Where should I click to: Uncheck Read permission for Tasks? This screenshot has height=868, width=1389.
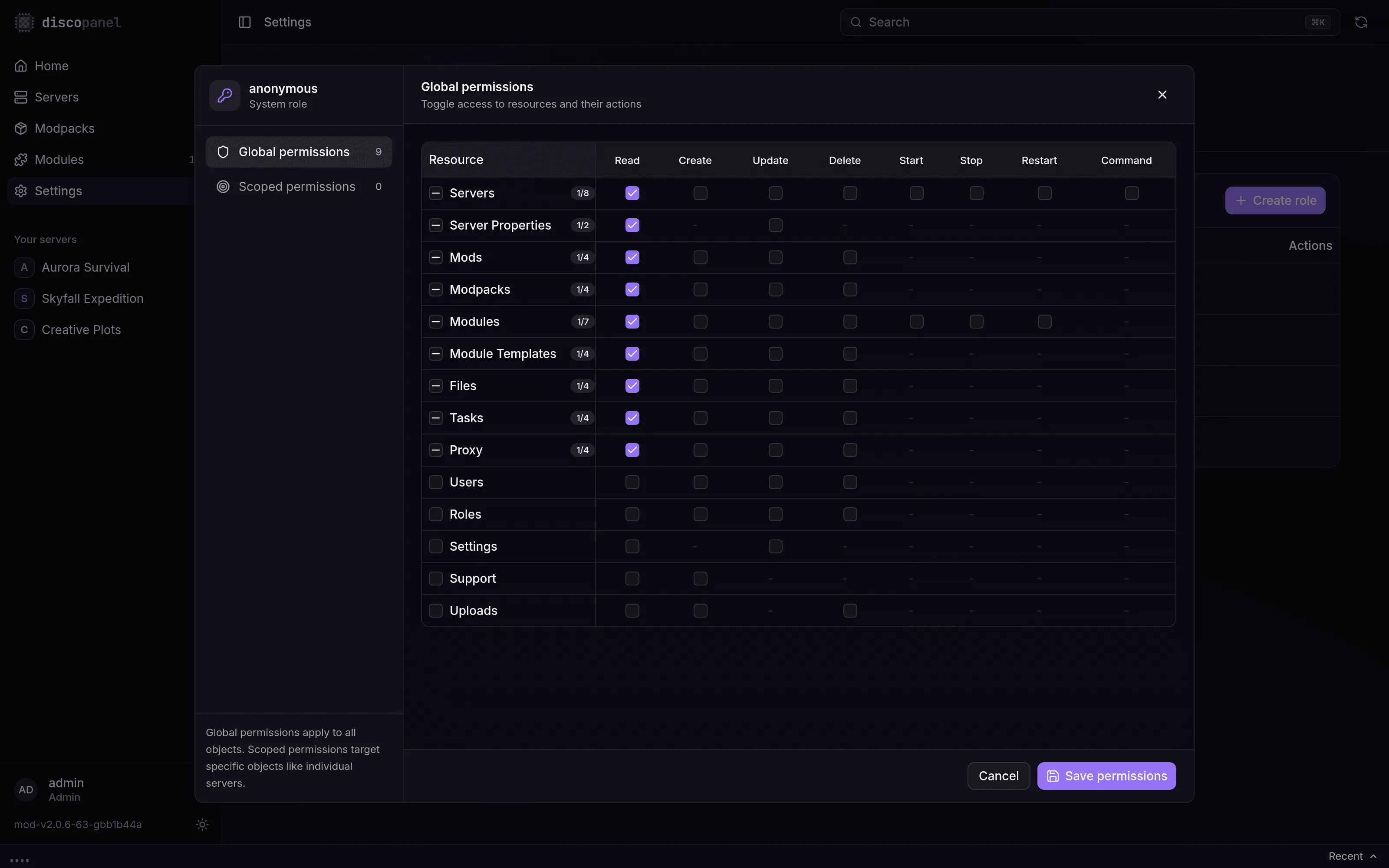pos(632,418)
